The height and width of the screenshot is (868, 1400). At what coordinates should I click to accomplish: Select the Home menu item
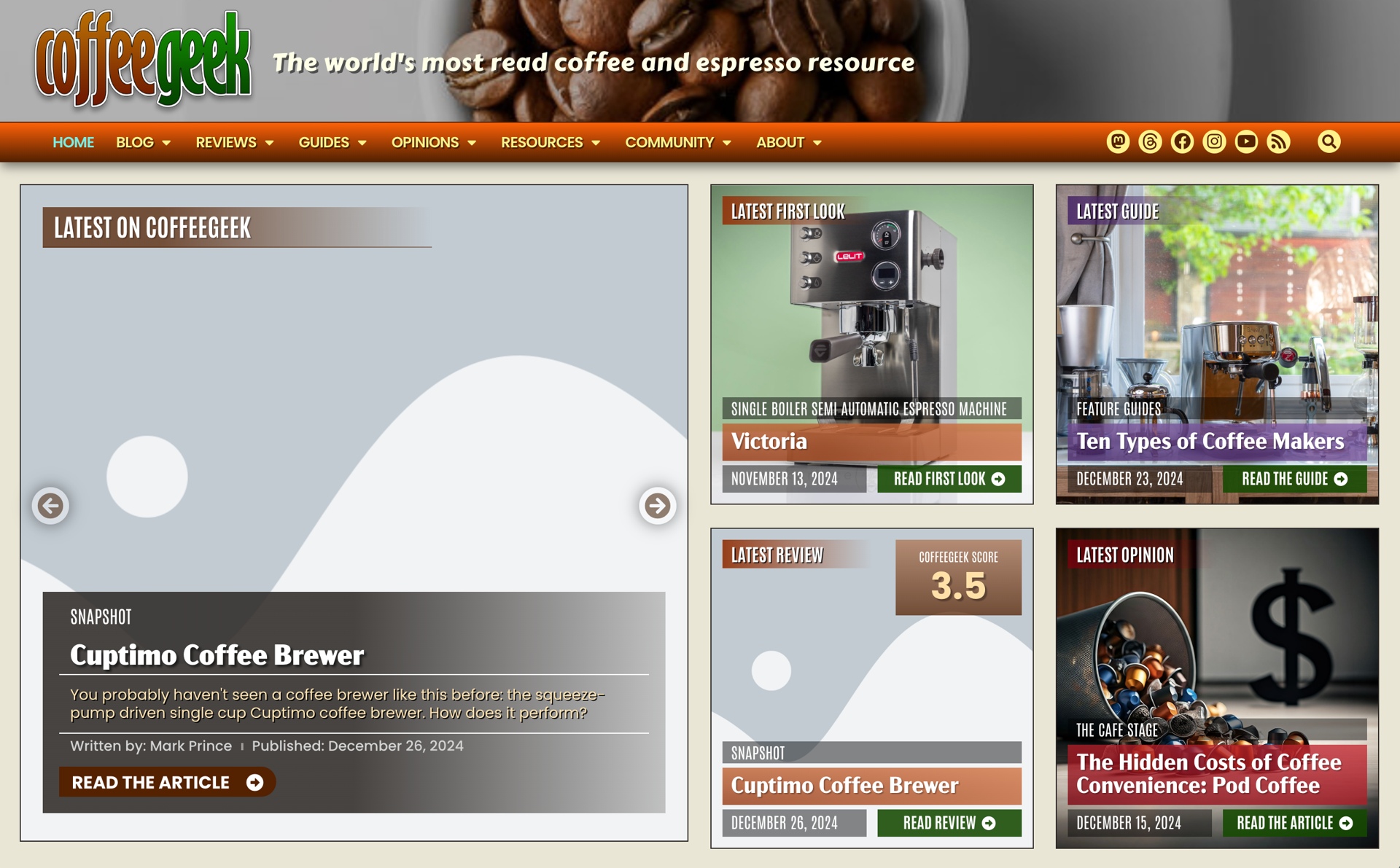coord(73,142)
